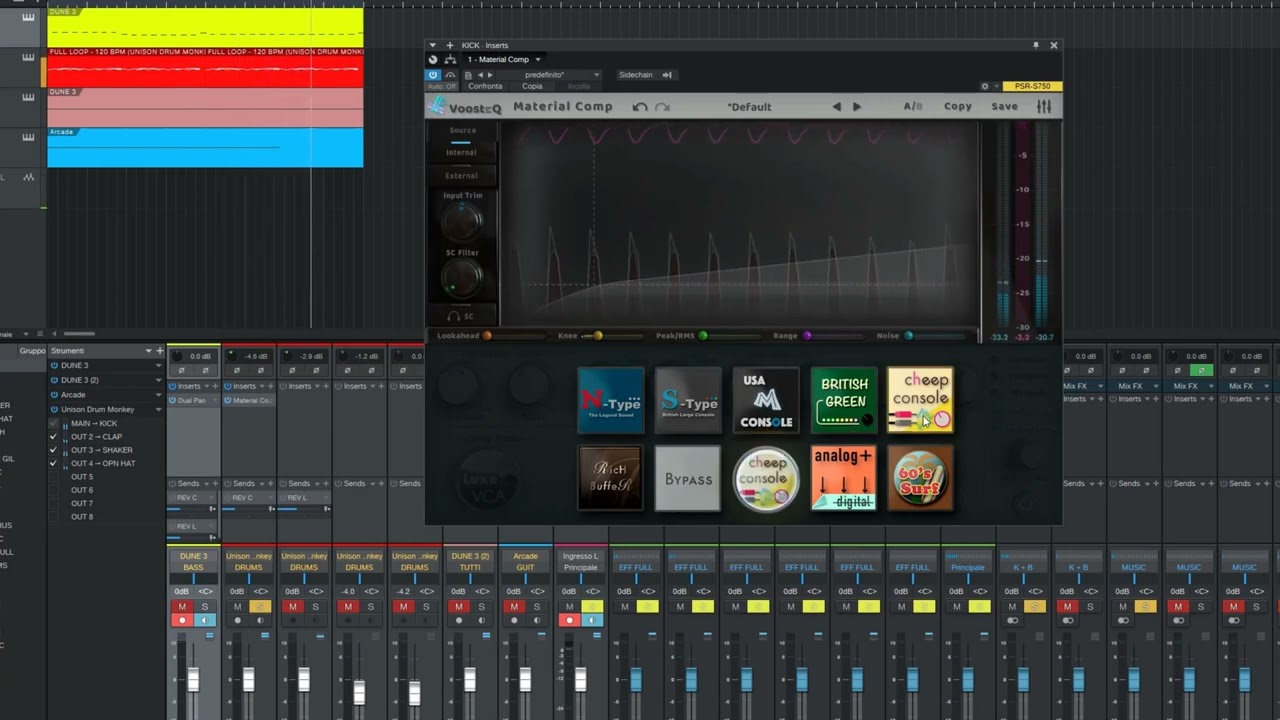1280x720 pixels.
Task: Open the Material Co.. insert slot
Action: click(249, 401)
